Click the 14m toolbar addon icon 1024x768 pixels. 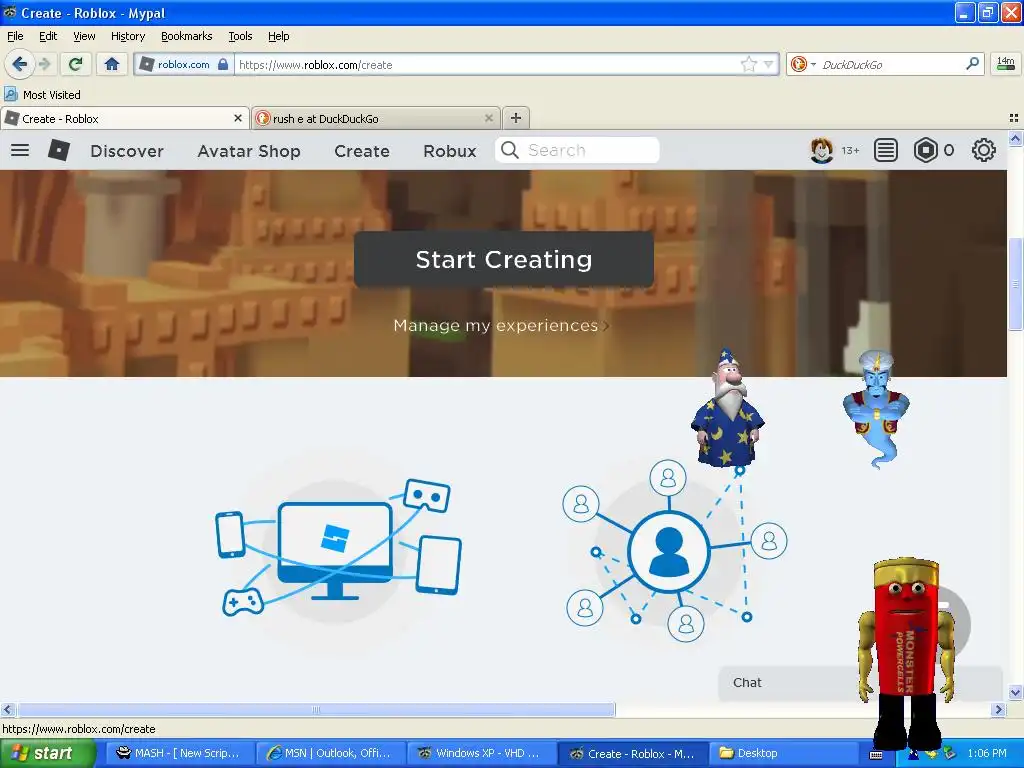[x=1006, y=64]
